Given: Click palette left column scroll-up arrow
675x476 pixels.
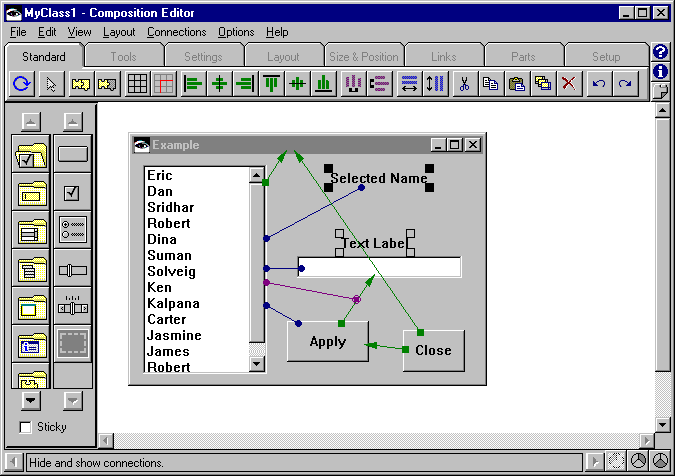Looking at the screenshot, I should pyautogui.click(x=31, y=122).
